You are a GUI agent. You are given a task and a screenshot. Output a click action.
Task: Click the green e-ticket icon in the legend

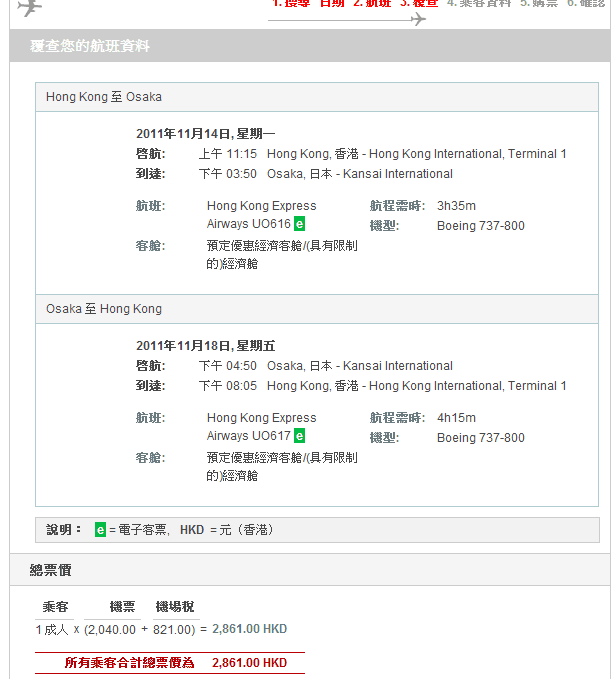click(x=100, y=529)
